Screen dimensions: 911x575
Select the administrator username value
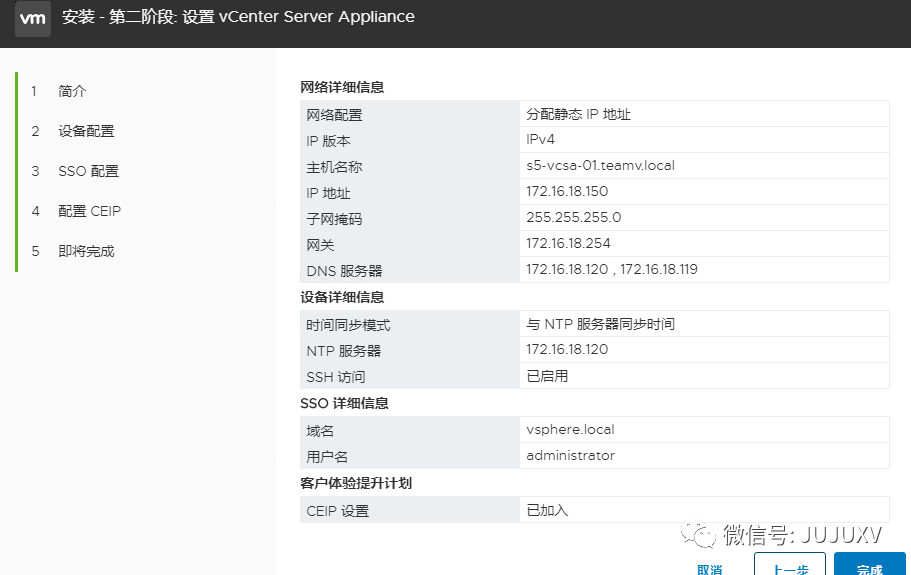(570, 455)
